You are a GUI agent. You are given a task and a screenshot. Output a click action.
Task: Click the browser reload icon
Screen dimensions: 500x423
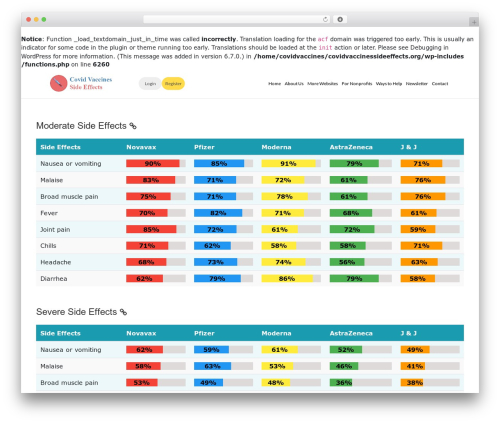point(325,20)
